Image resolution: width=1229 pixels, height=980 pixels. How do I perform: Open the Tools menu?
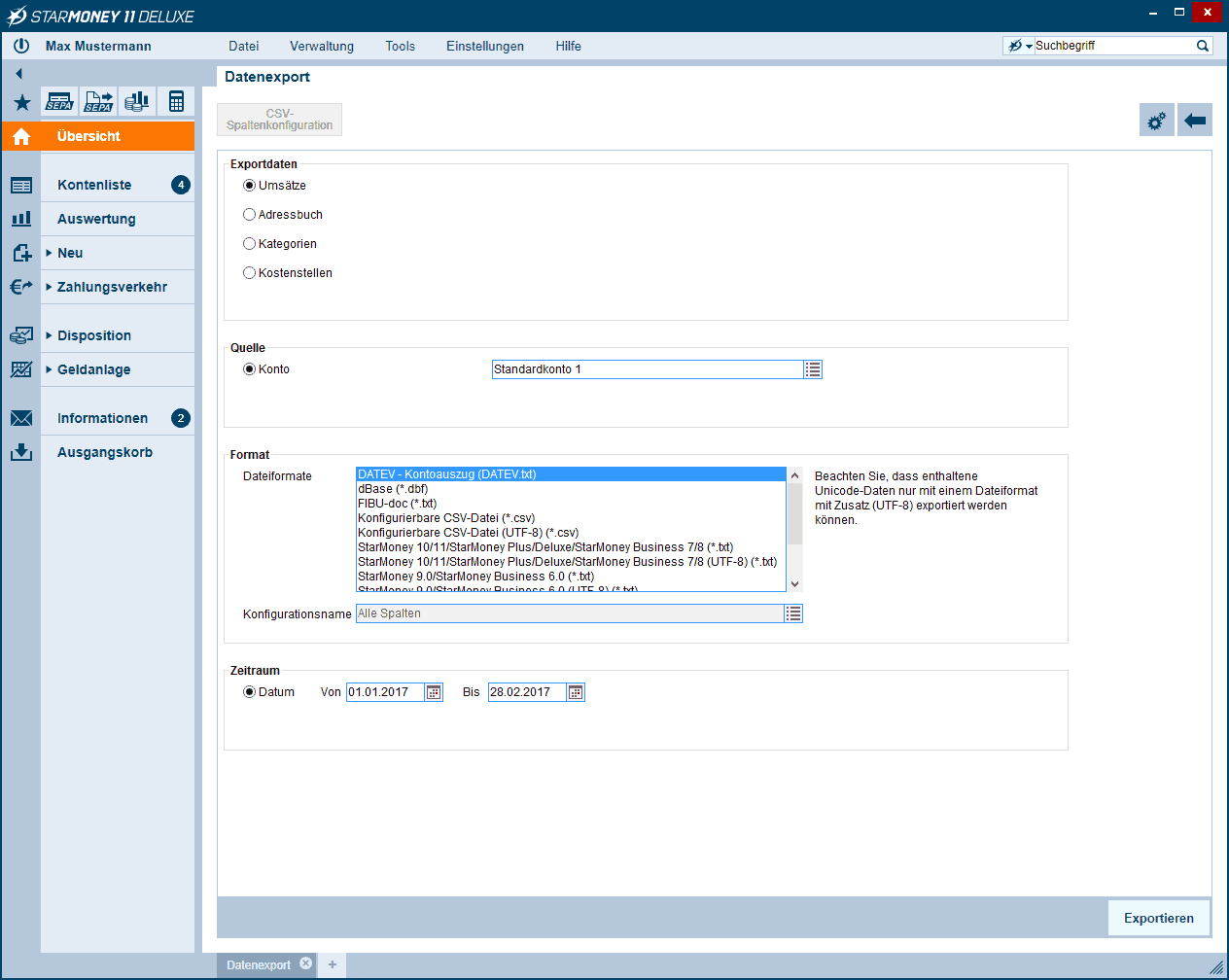(x=400, y=46)
